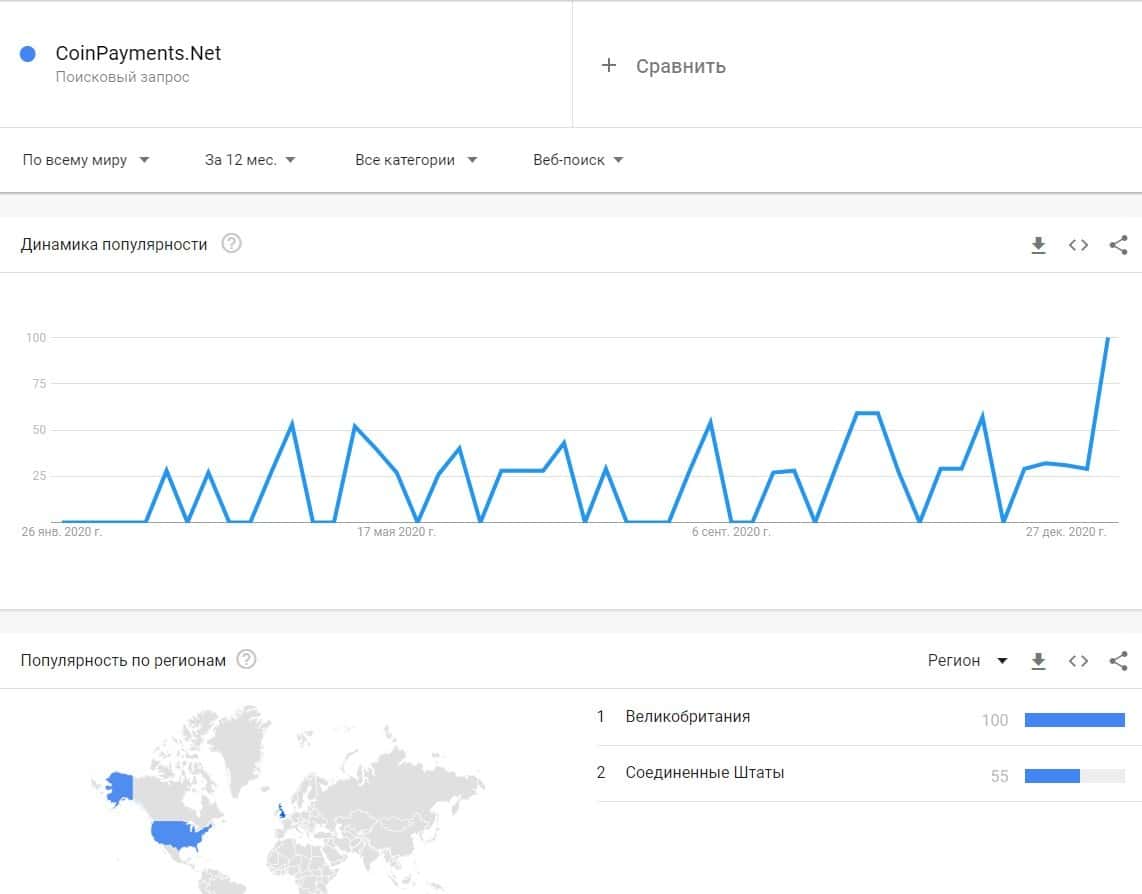Download the interest over time chart data
The height and width of the screenshot is (894, 1142).
pos(1038,245)
